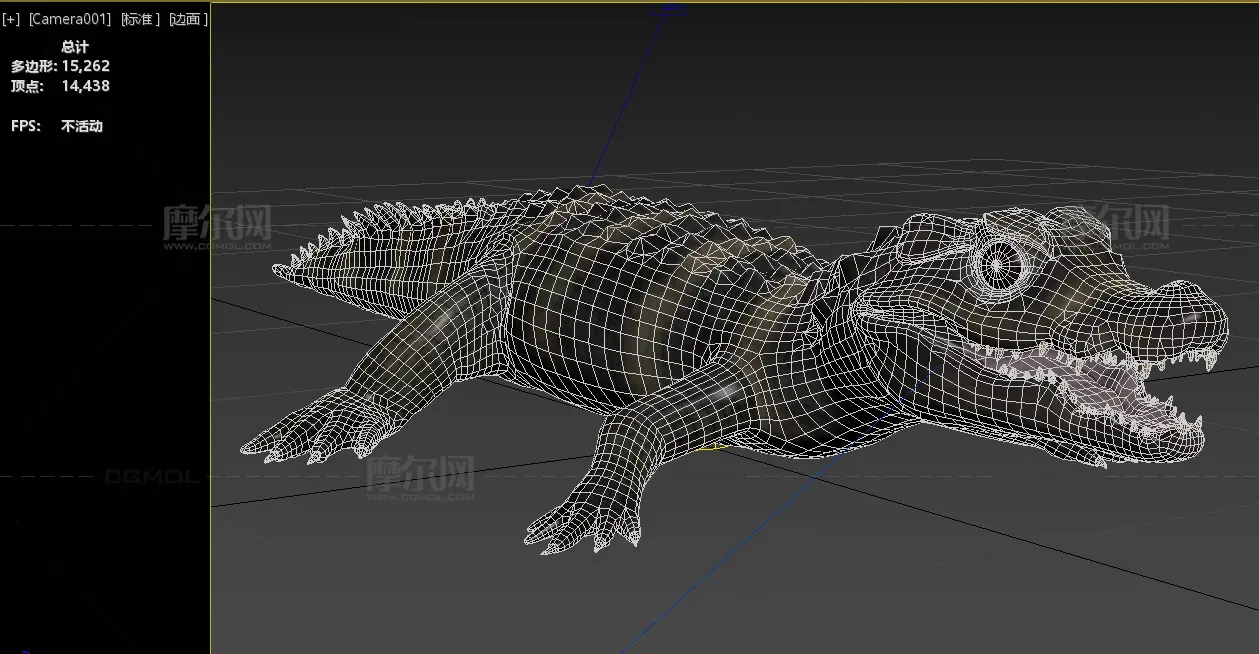Click the FPS 不活动 status text
This screenshot has width=1259, height=654.
[82, 126]
